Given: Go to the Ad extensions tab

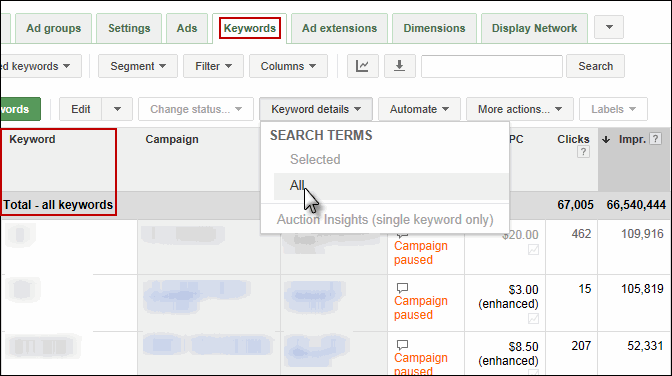Looking at the screenshot, I should pyautogui.click(x=339, y=28).
